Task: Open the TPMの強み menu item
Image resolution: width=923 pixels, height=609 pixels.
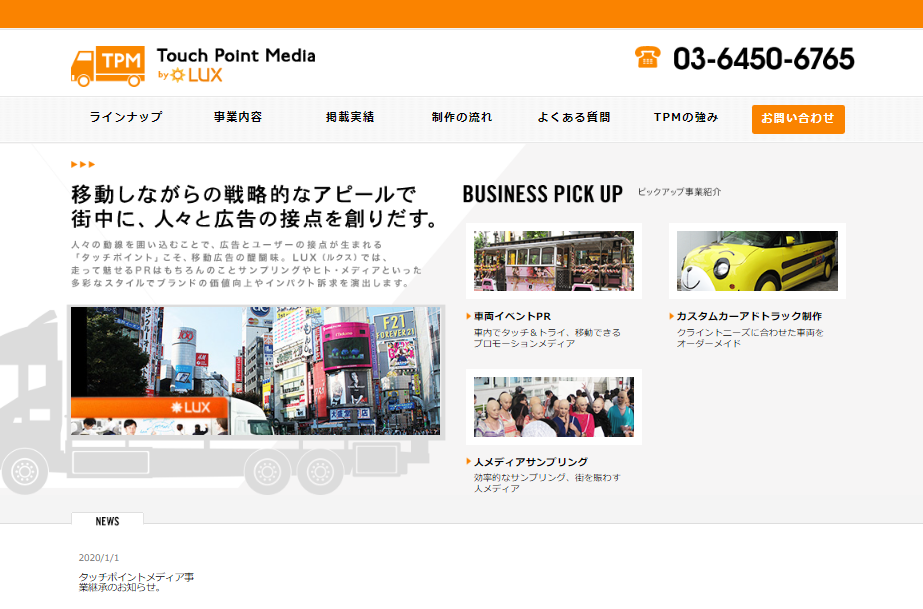Action: [x=686, y=117]
